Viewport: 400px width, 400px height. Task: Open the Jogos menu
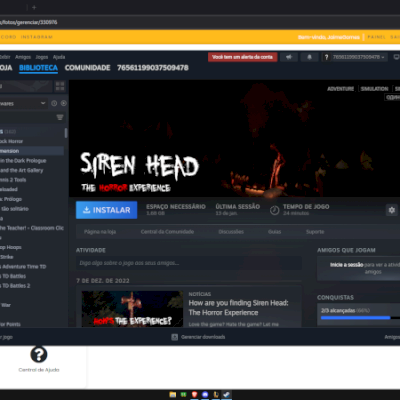(x=42, y=57)
